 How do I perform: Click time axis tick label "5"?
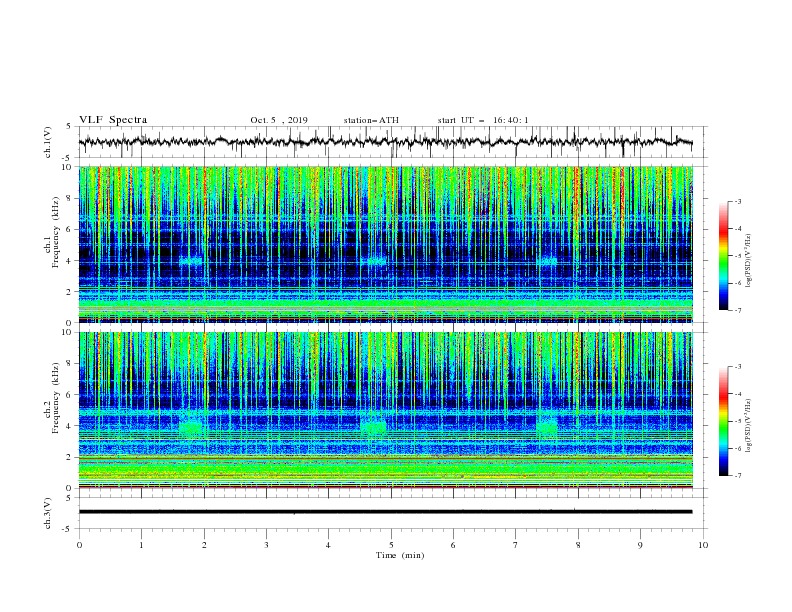pyautogui.click(x=391, y=545)
